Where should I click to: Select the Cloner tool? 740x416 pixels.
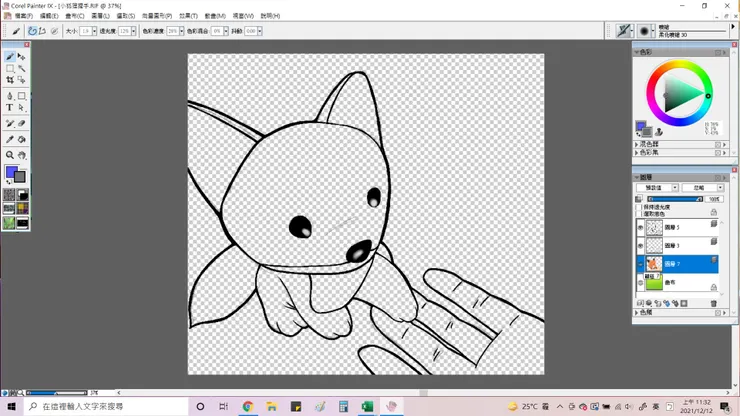click(10, 124)
